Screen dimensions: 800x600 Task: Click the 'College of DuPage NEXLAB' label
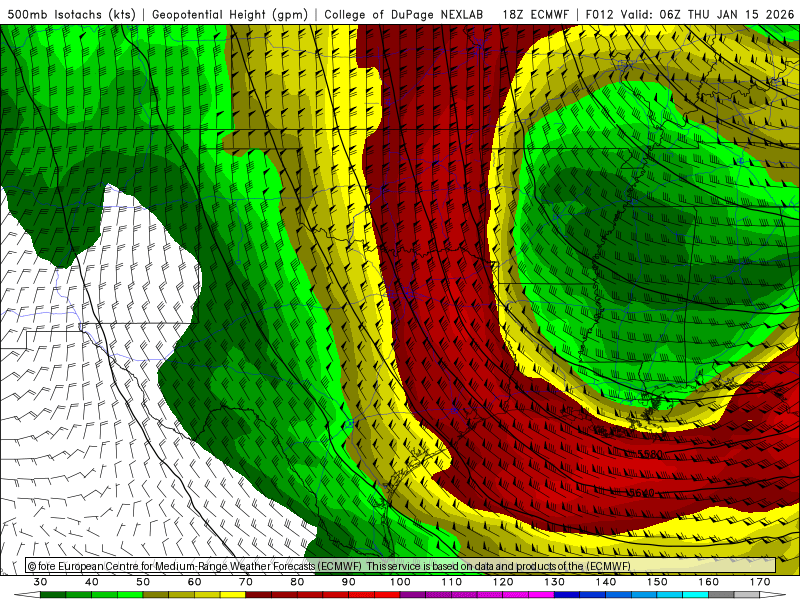click(404, 14)
